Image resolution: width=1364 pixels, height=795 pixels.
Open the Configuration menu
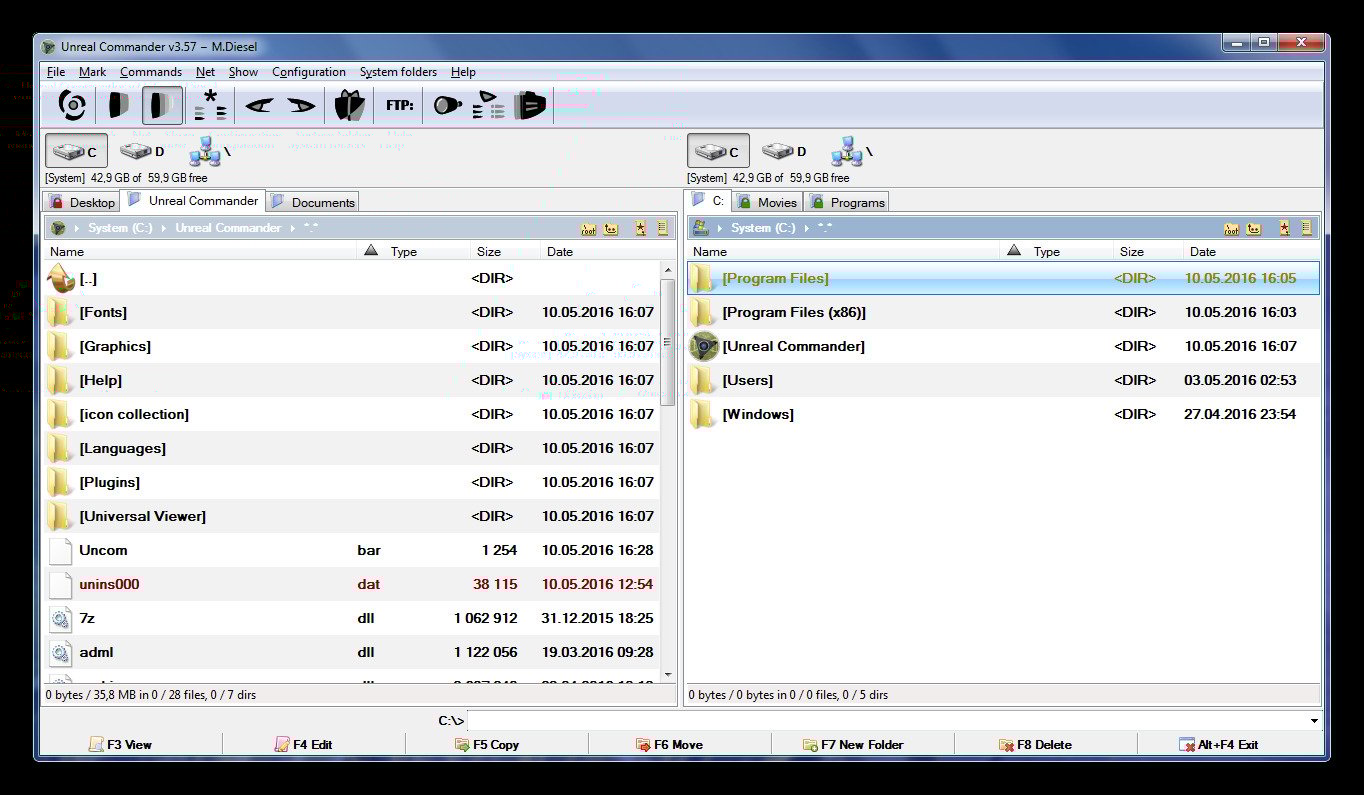(309, 72)
